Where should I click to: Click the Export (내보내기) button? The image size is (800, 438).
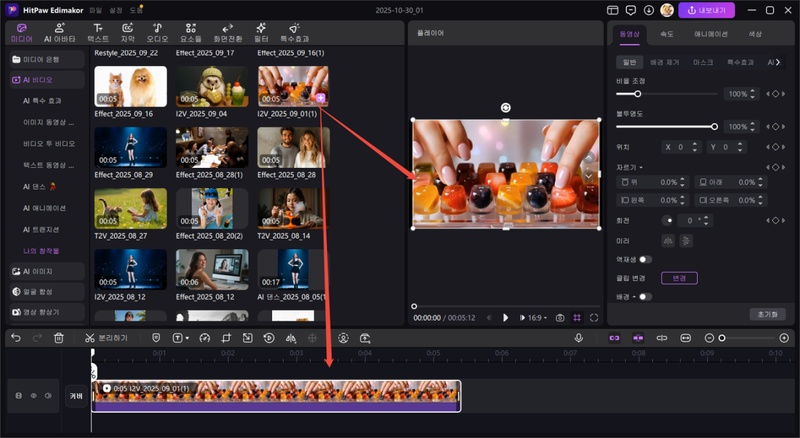coord(707,10)
